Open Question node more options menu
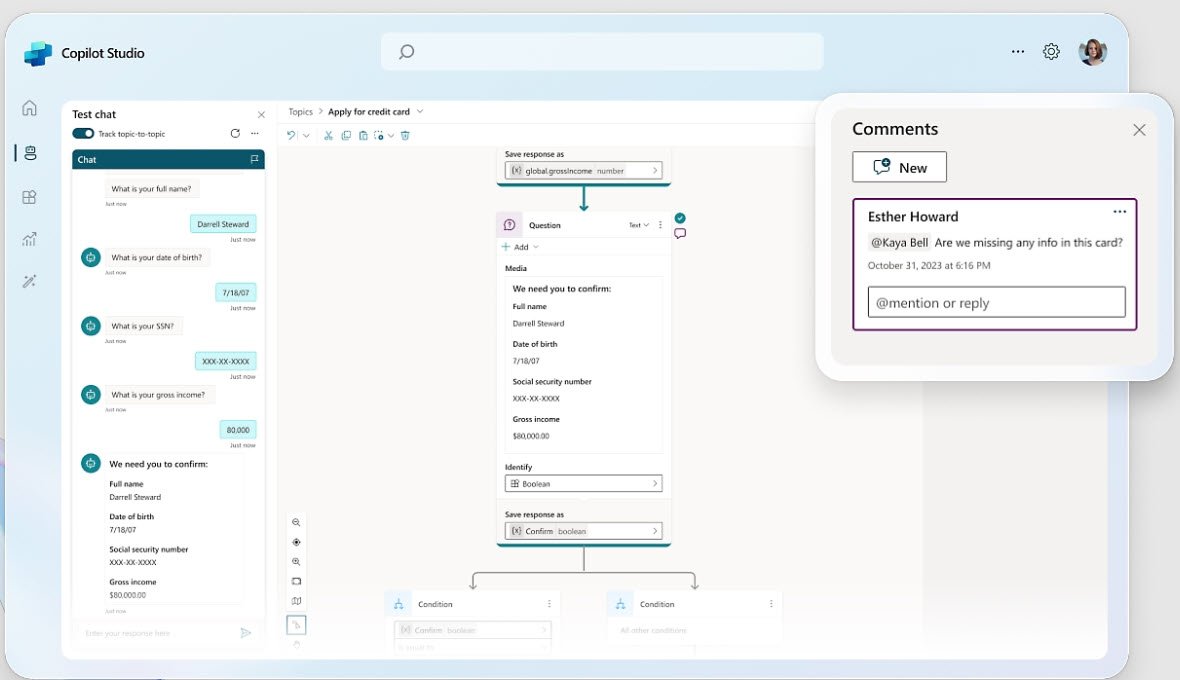Image resolution: width=1180 pixels, height=680 pixels. pos(661,225)
